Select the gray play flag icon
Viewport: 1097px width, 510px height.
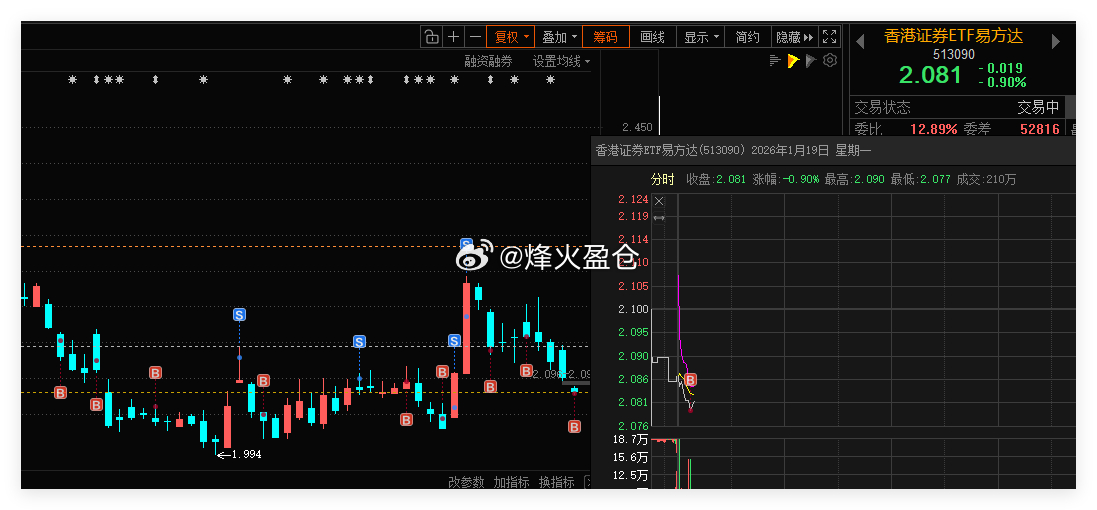pyautogui.click(x=811, y=60)
